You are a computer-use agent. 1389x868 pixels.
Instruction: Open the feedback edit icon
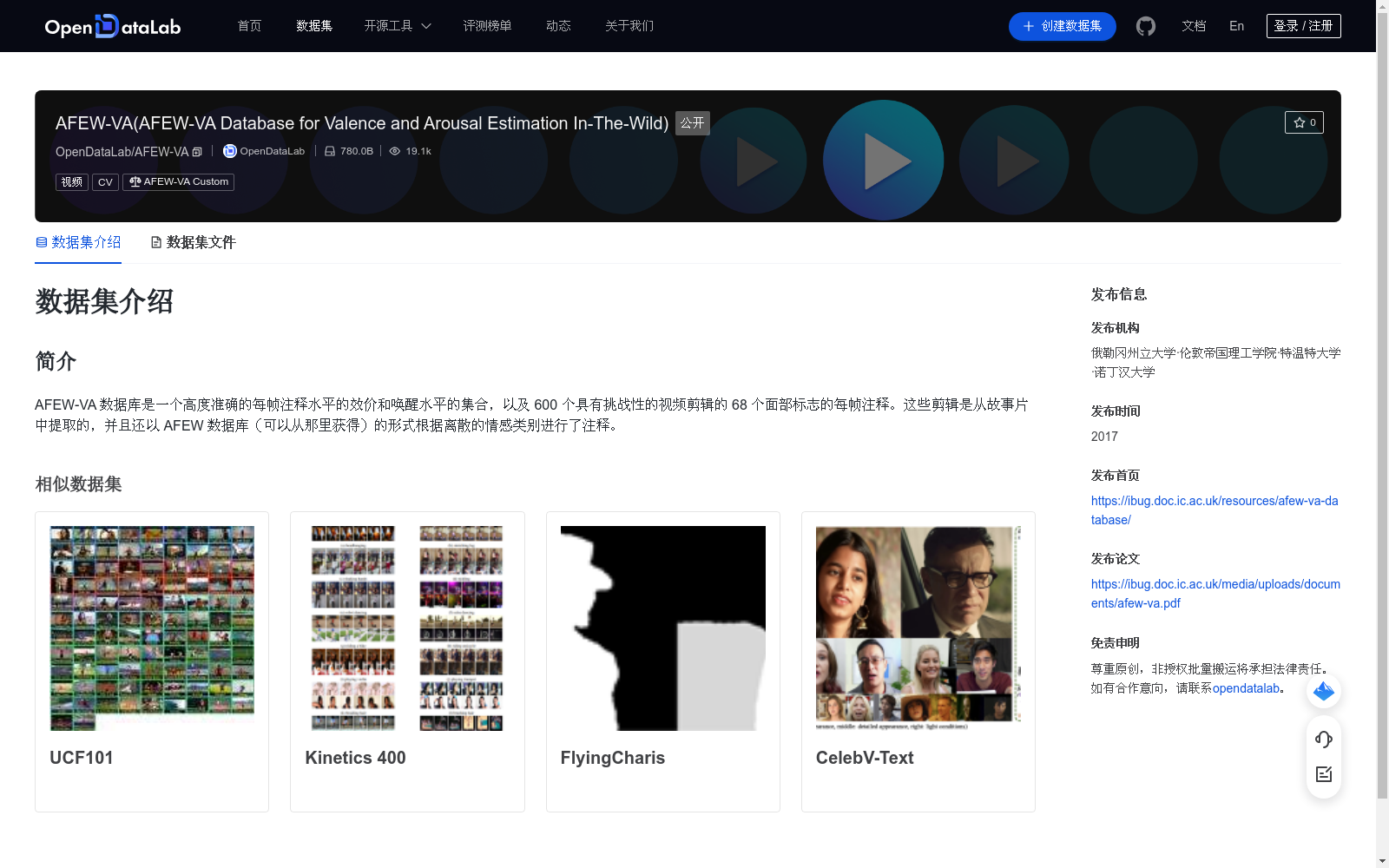click(x=1324, y=774)
